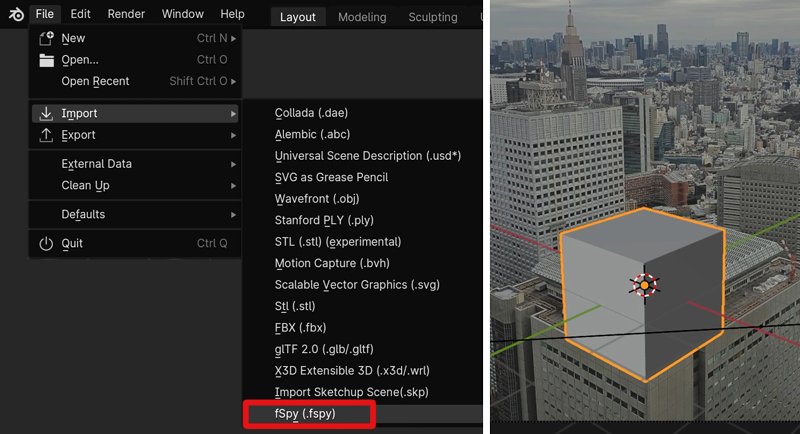
Task: Select Universal Scene Description (.usd*) import
Action: (x=368, y=156)
